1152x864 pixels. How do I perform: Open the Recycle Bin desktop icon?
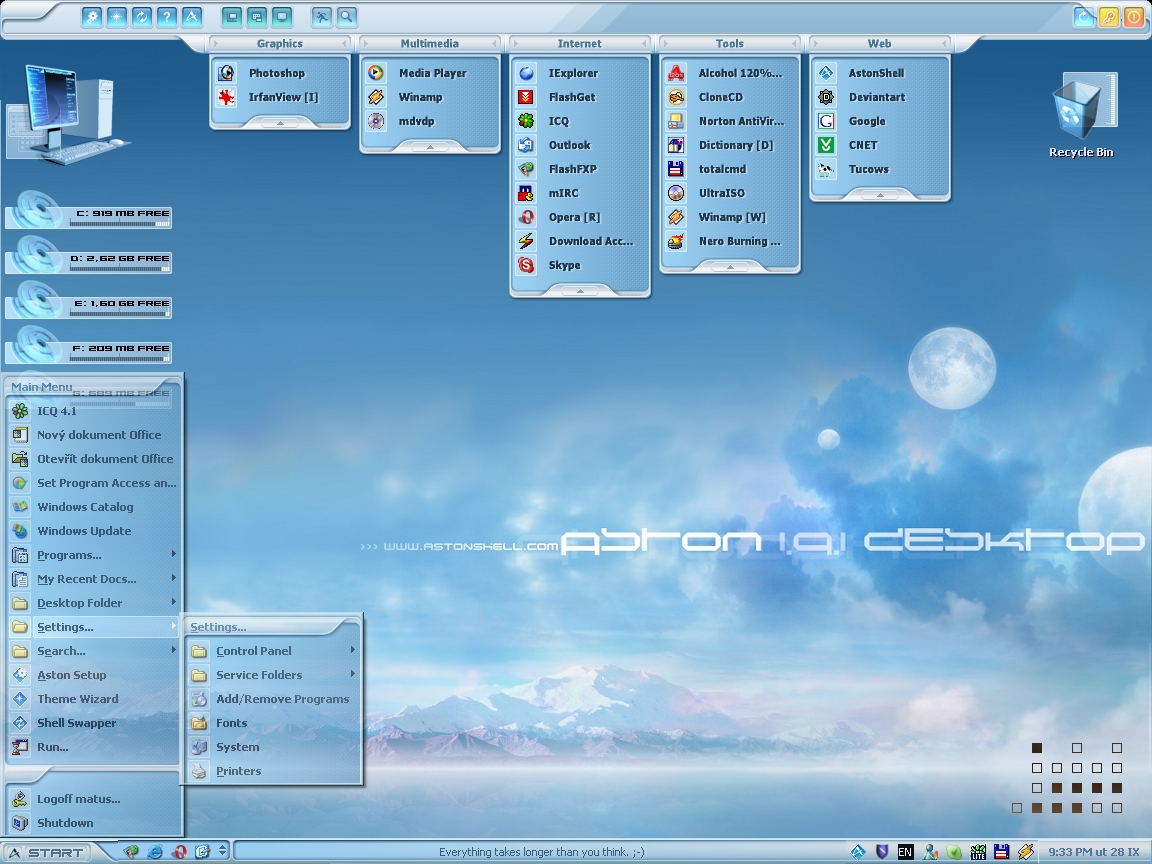coord(1081,115)
